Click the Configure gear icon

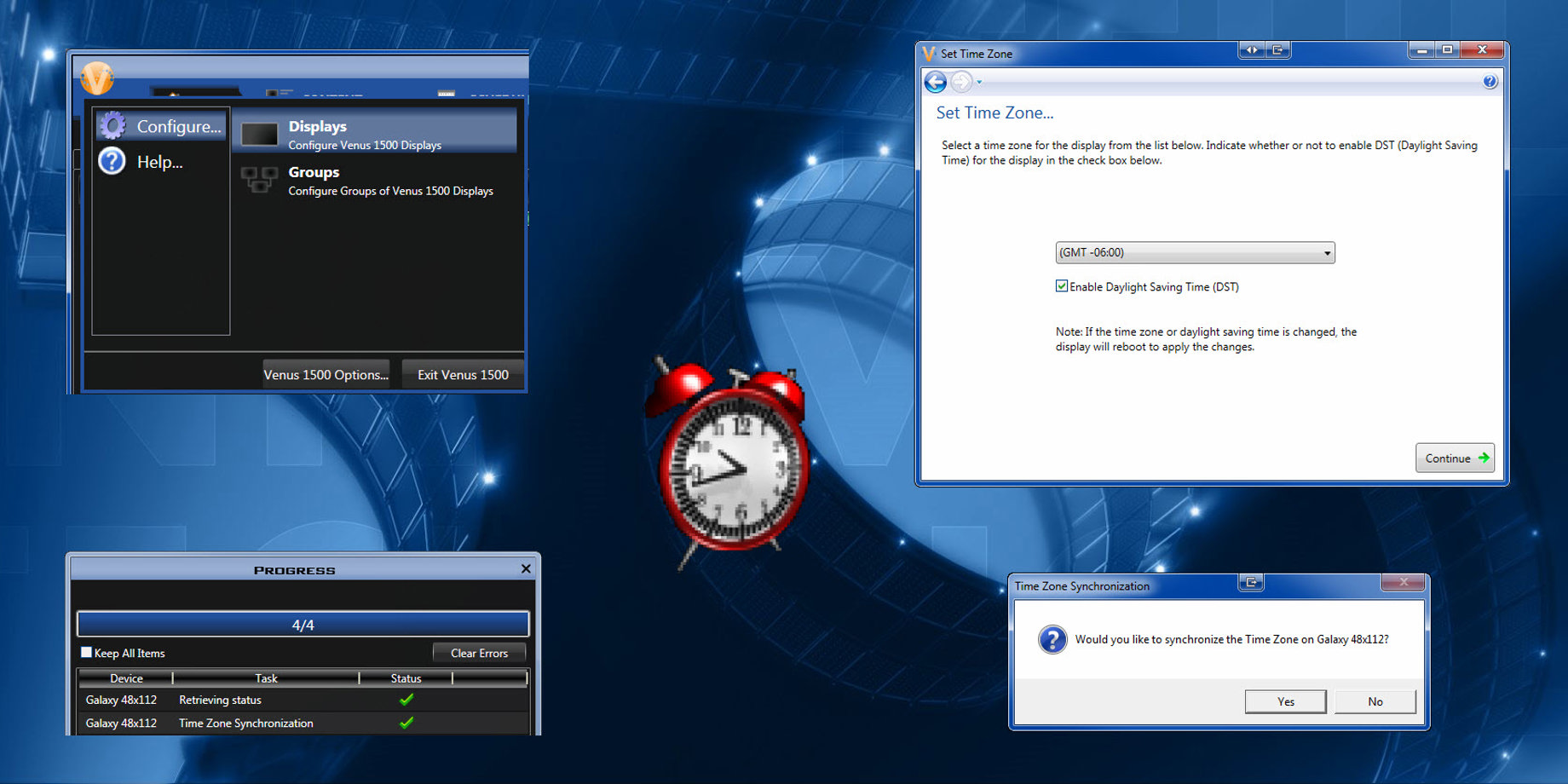[112, 126]
